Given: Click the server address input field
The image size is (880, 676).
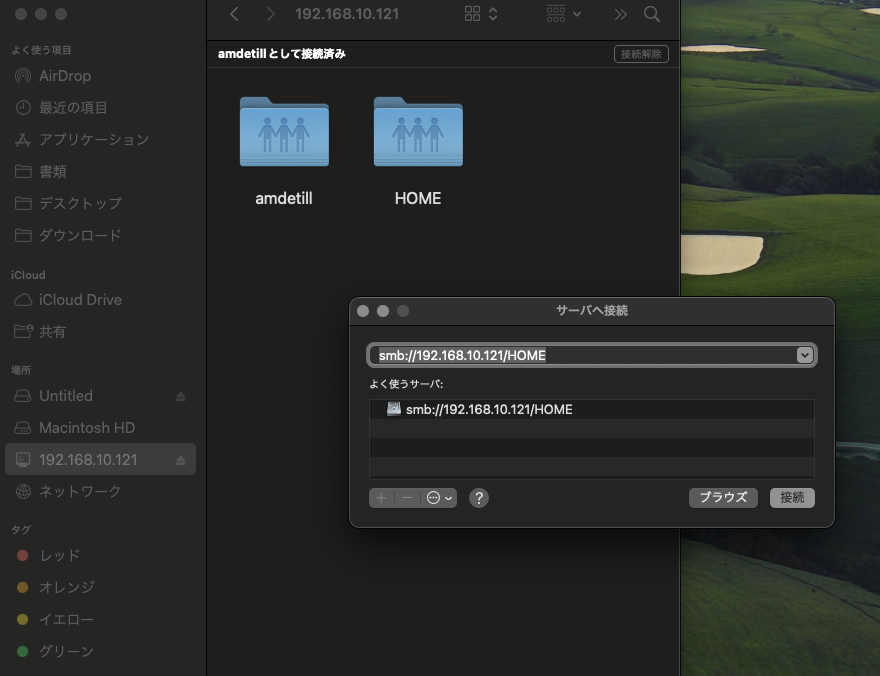Looking at the screenshot, I should click(580, 355).
